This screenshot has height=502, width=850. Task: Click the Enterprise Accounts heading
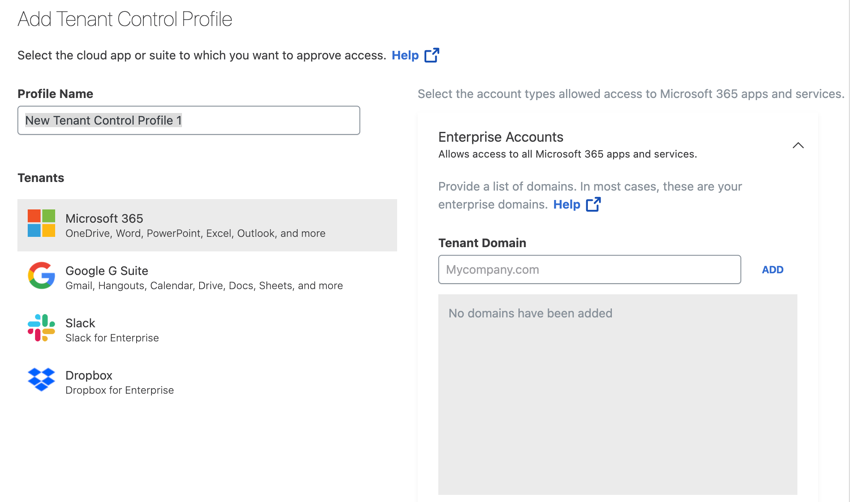coord(500,137)
